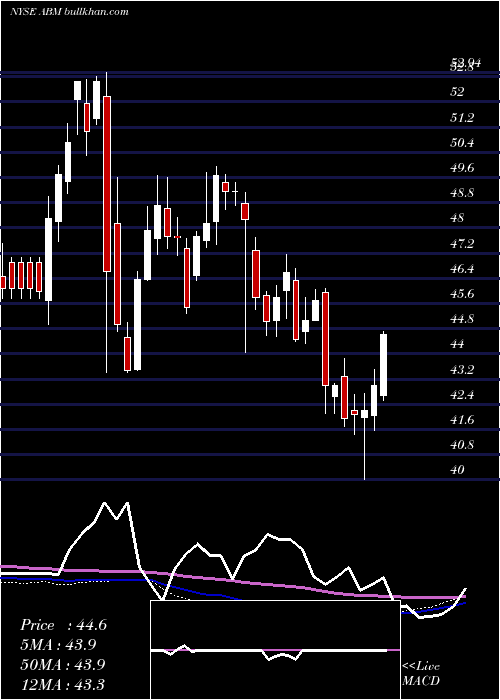Click the 43.2 price axis label
The height and width of the screenshot is (700, 500).
[461, 370]
